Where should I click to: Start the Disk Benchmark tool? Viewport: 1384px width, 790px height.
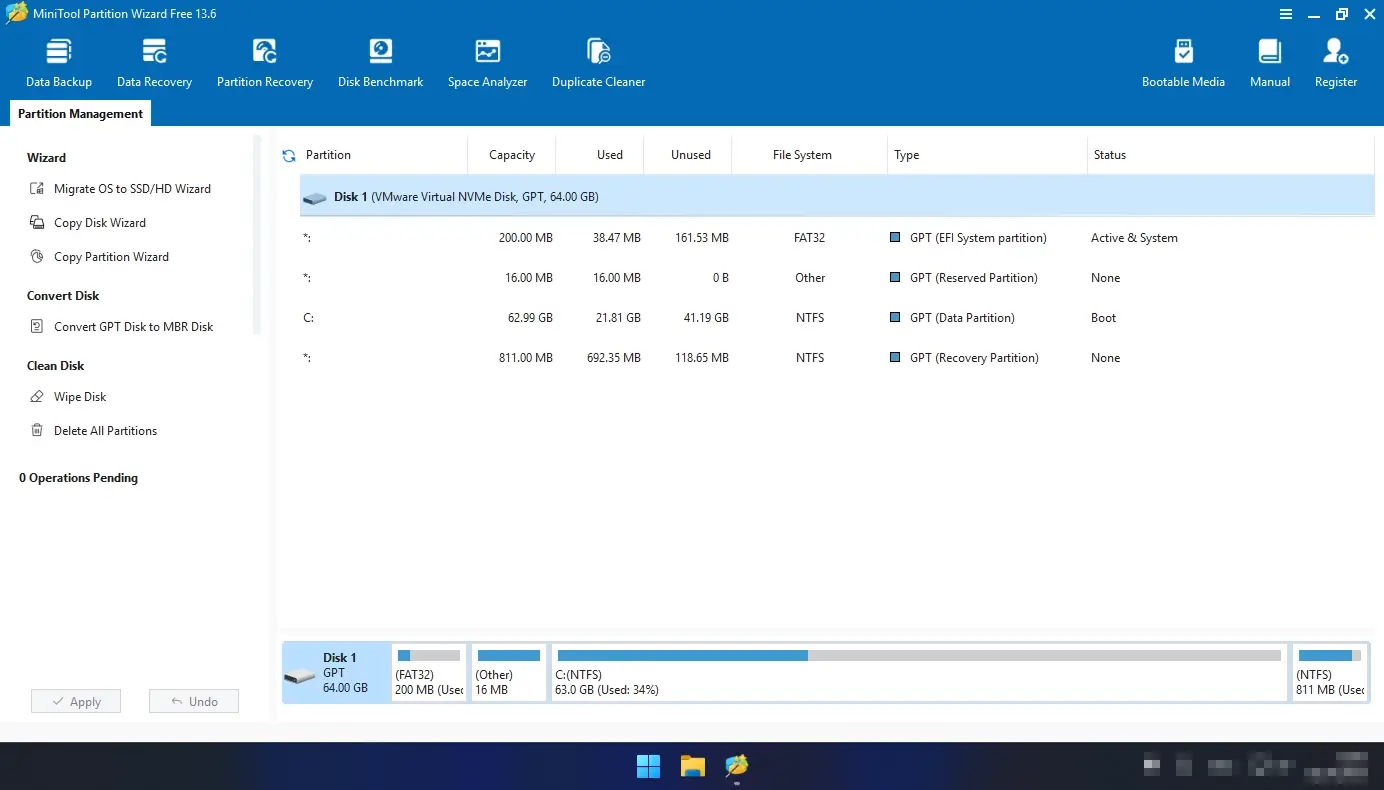pos(380,63)
